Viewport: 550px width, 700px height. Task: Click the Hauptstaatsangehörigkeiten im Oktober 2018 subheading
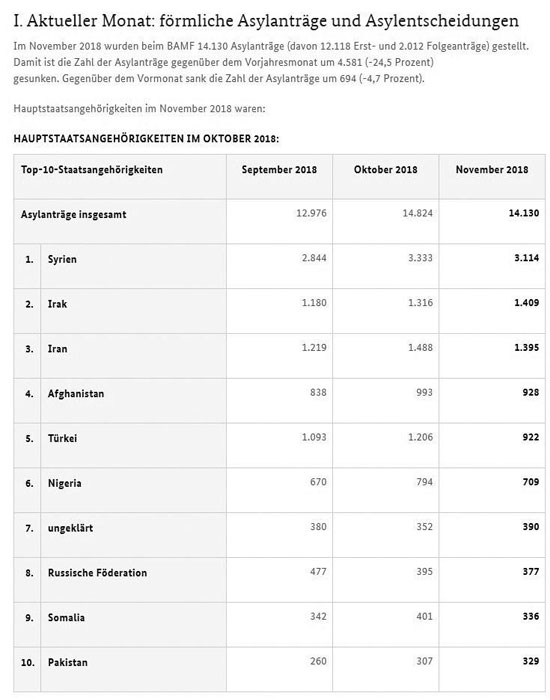pyautogui.click(x=146, y=139)
